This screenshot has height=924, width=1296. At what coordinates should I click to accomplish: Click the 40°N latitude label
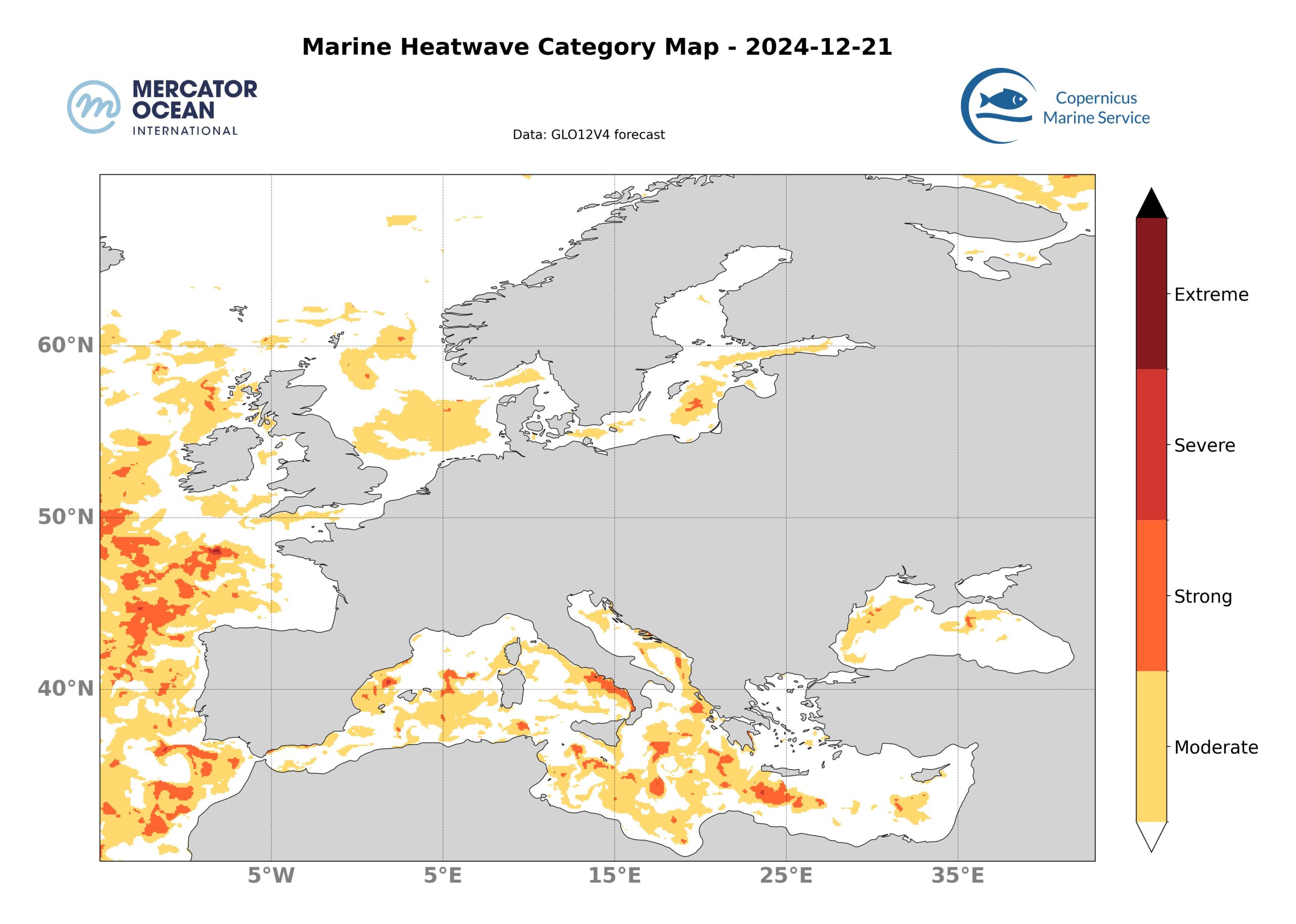point(65,689)
